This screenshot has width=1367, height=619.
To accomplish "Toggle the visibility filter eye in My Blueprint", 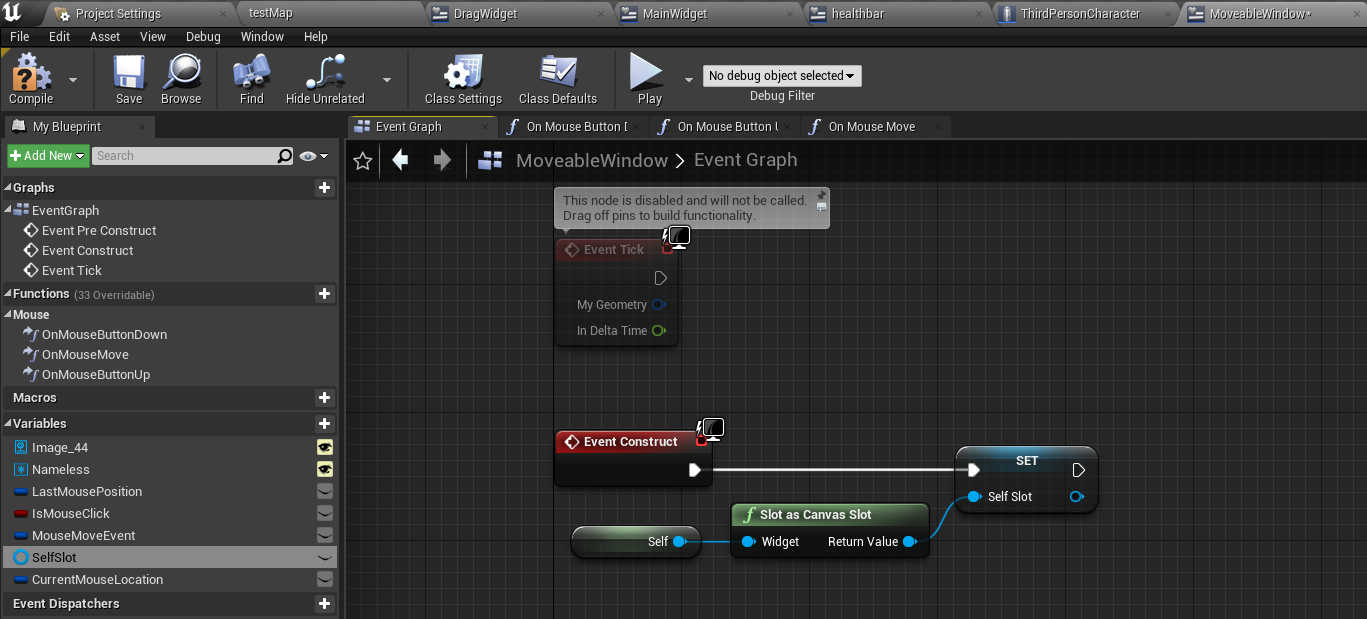I will tap(308, 156).
